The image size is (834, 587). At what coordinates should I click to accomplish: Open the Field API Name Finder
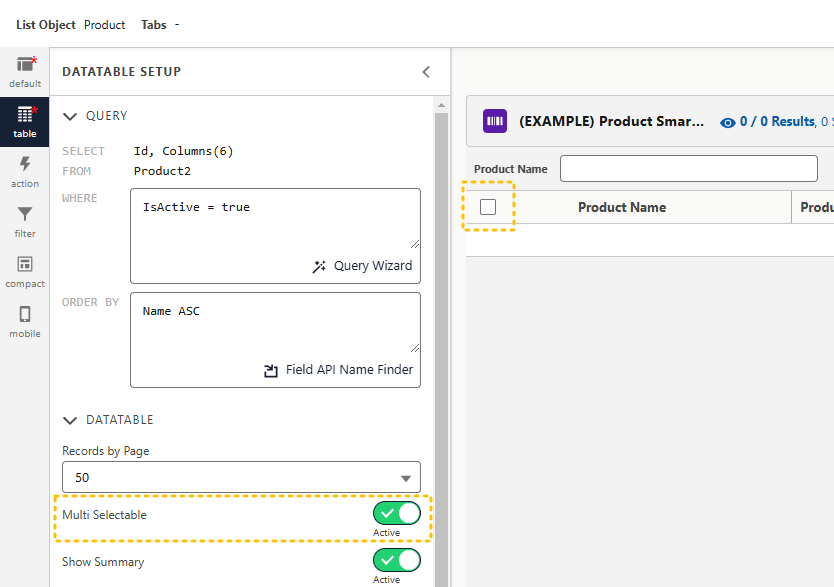coord(339,370)
